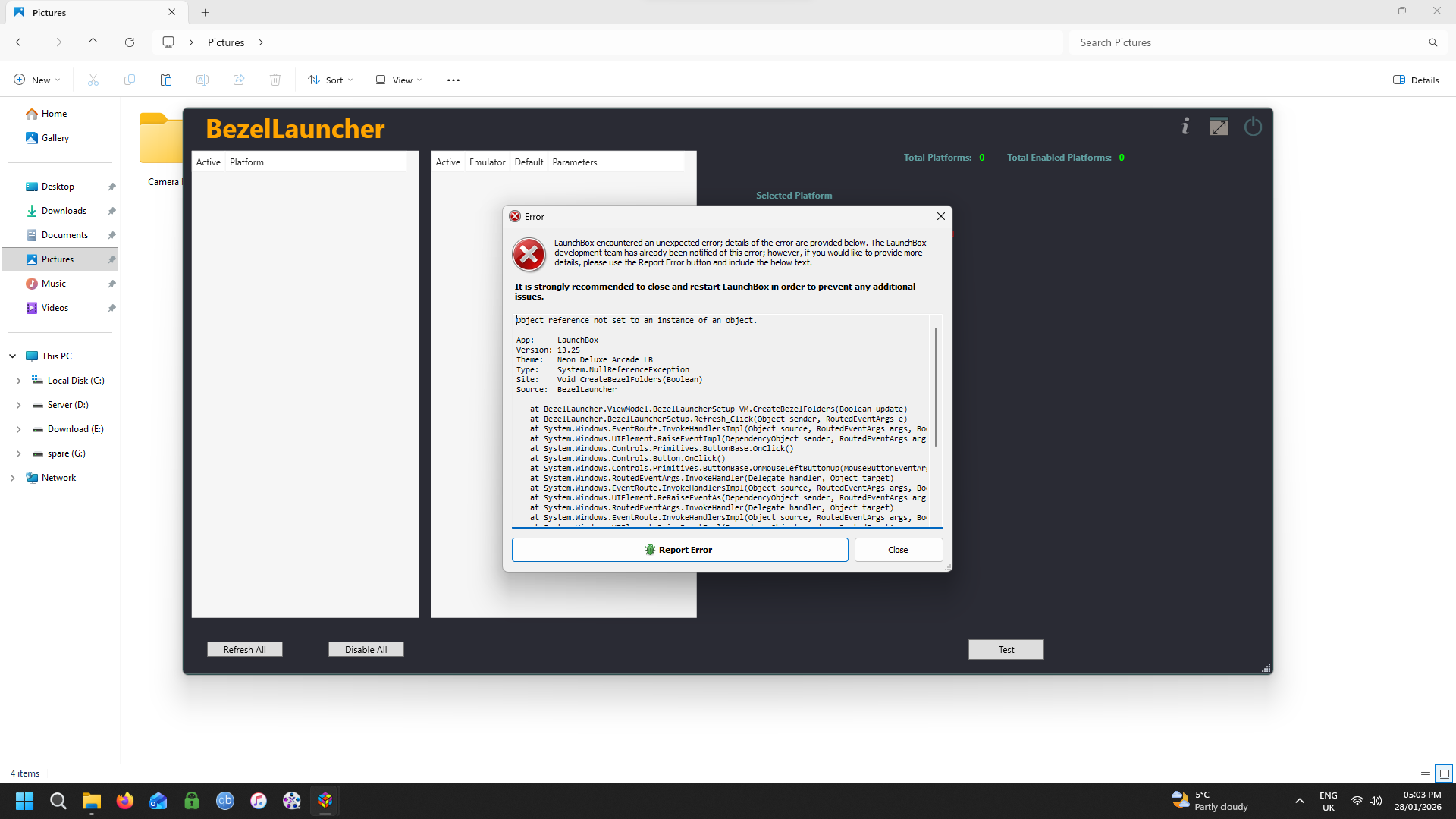This screenshot has height=819, width=1456.
Task: Click the paste icon in explorer toolbar
Action: click(x=165, y=80)
